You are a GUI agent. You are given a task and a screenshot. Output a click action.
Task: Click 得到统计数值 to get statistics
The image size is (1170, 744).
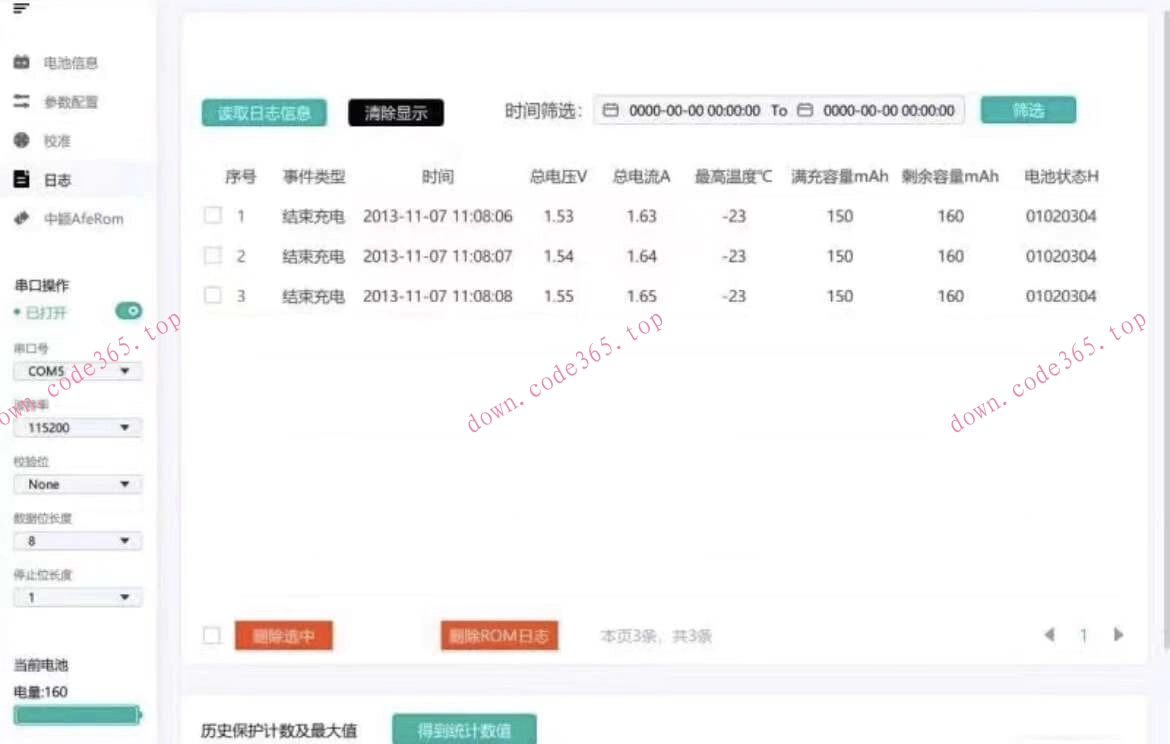[x=466, y=729]
